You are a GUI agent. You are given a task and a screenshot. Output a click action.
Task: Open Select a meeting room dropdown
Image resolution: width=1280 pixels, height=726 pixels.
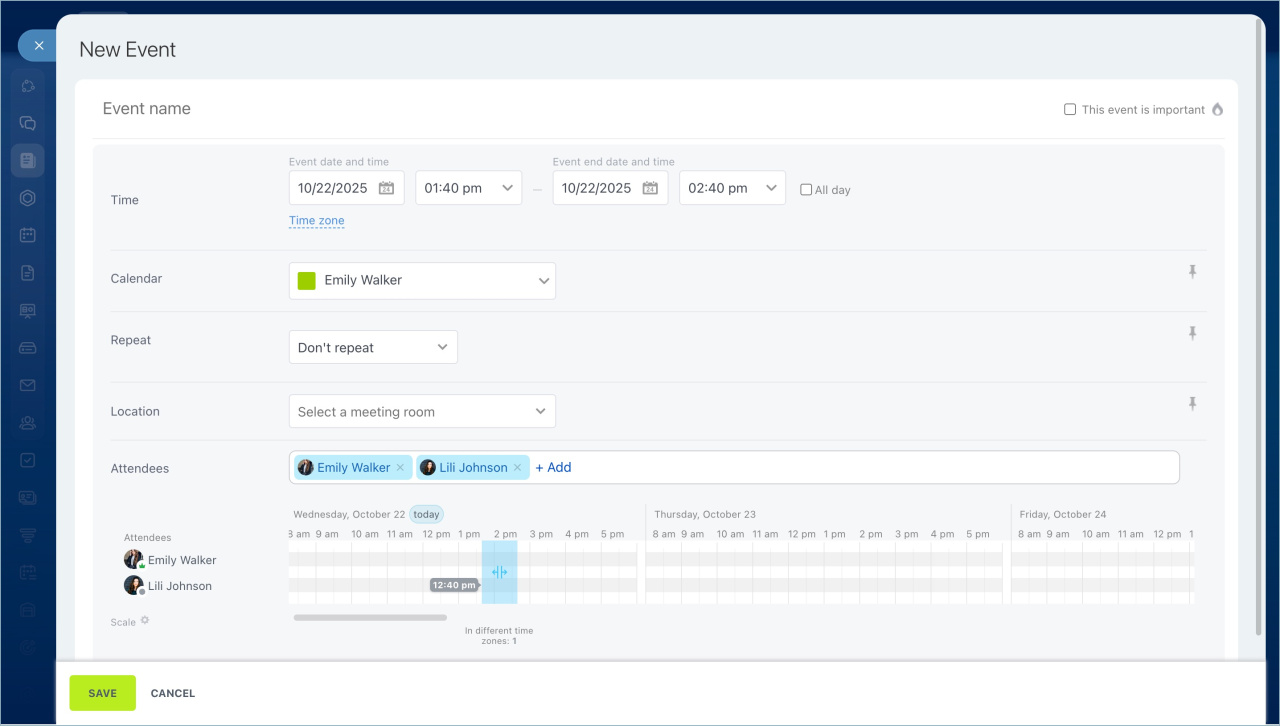point(421,412)
